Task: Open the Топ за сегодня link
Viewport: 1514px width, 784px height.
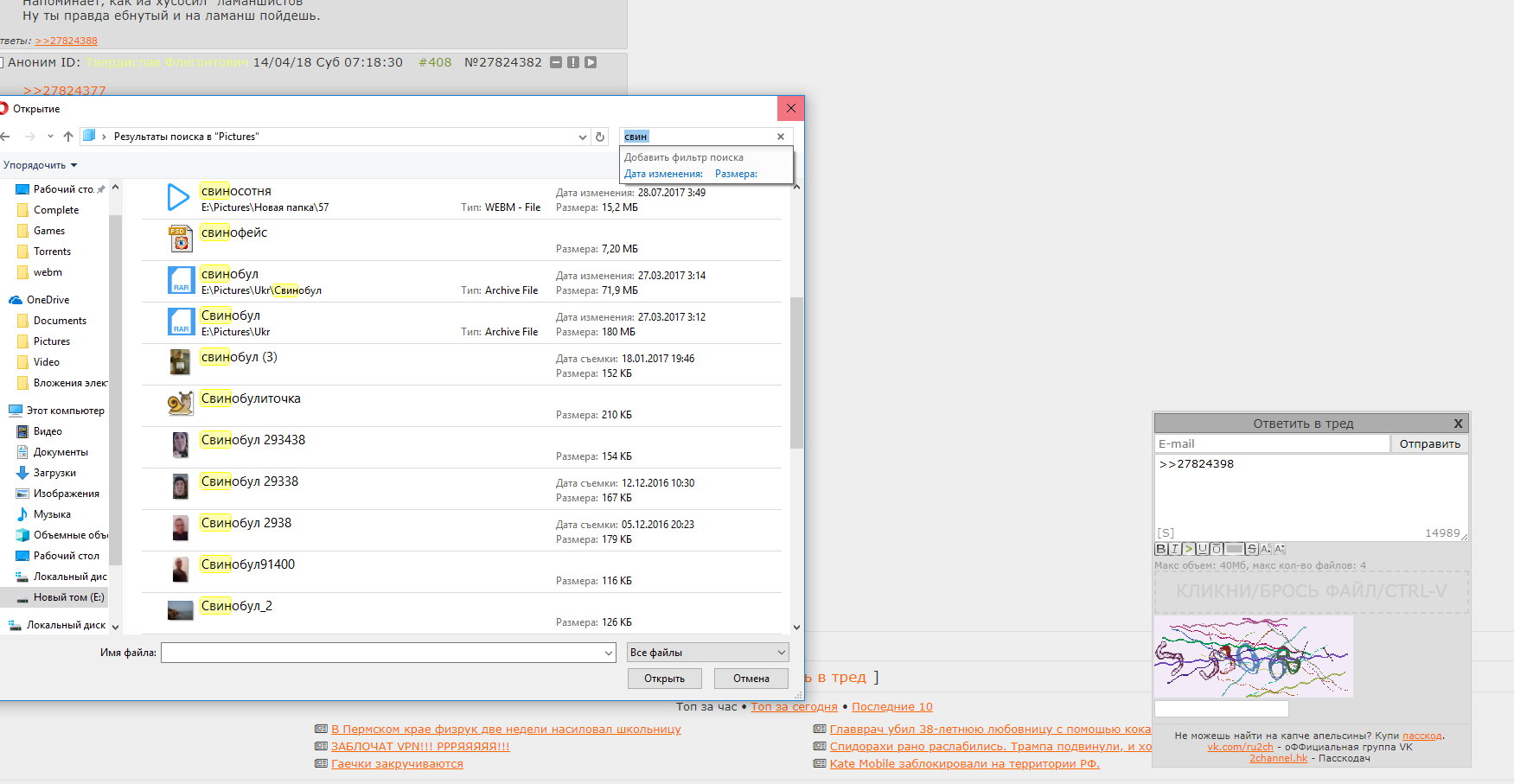Action: coord(794,707)
